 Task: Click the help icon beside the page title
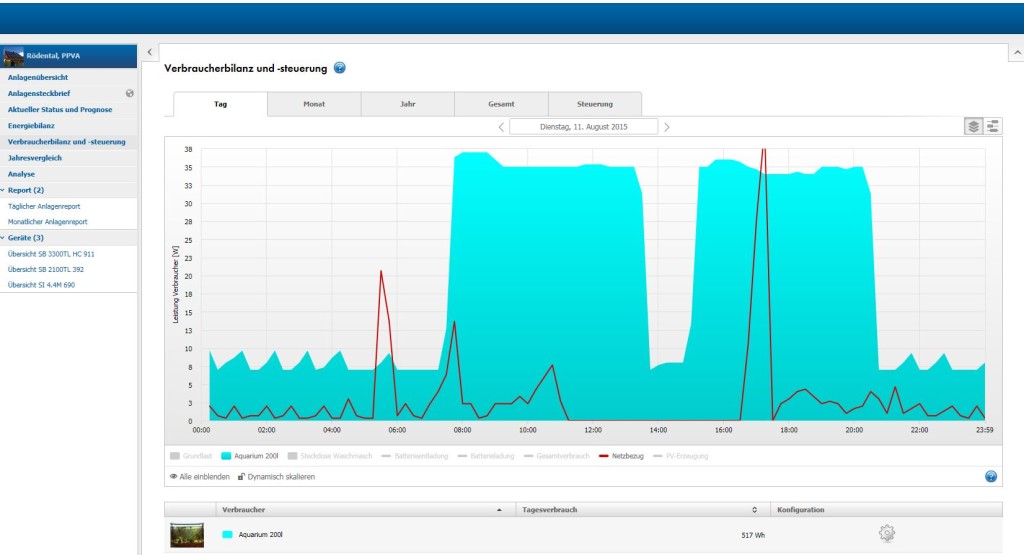[x=340, y=68]
